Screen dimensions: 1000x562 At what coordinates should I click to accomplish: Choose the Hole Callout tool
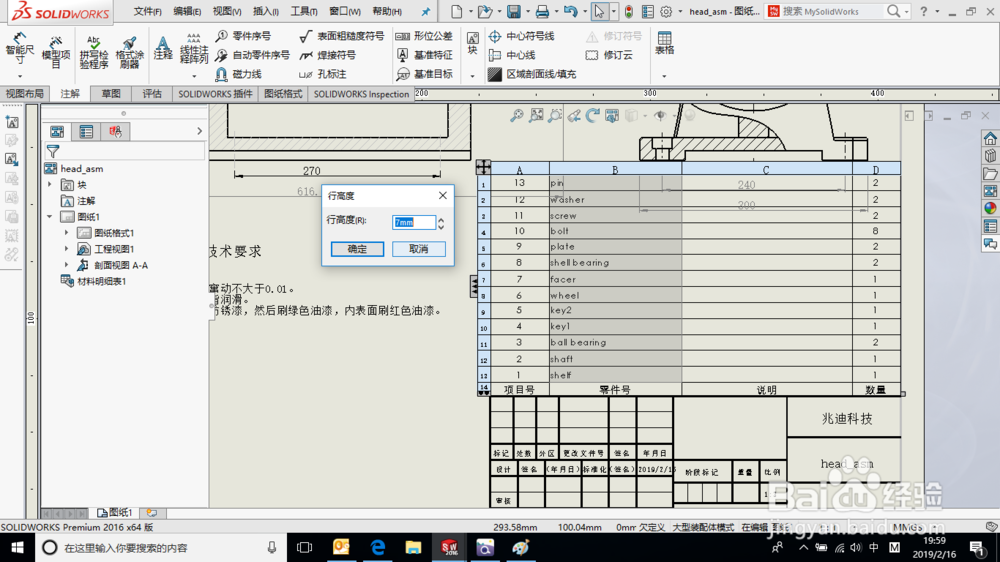323,75
